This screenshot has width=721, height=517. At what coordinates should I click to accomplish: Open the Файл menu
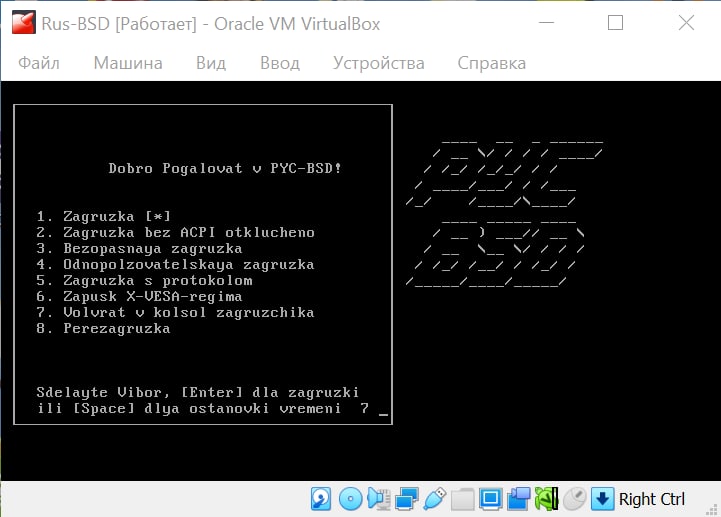[x=39, y=63]
